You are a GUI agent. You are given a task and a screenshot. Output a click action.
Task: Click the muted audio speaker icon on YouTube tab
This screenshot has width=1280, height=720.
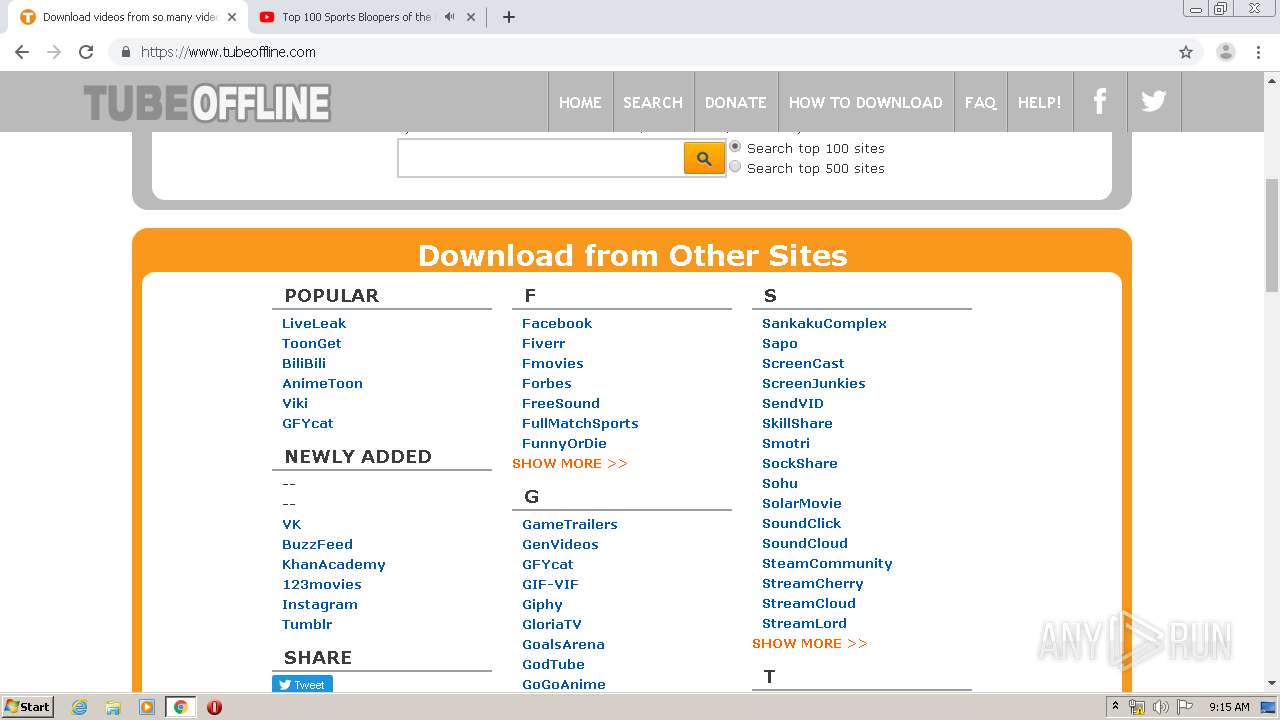click(450, 17)
